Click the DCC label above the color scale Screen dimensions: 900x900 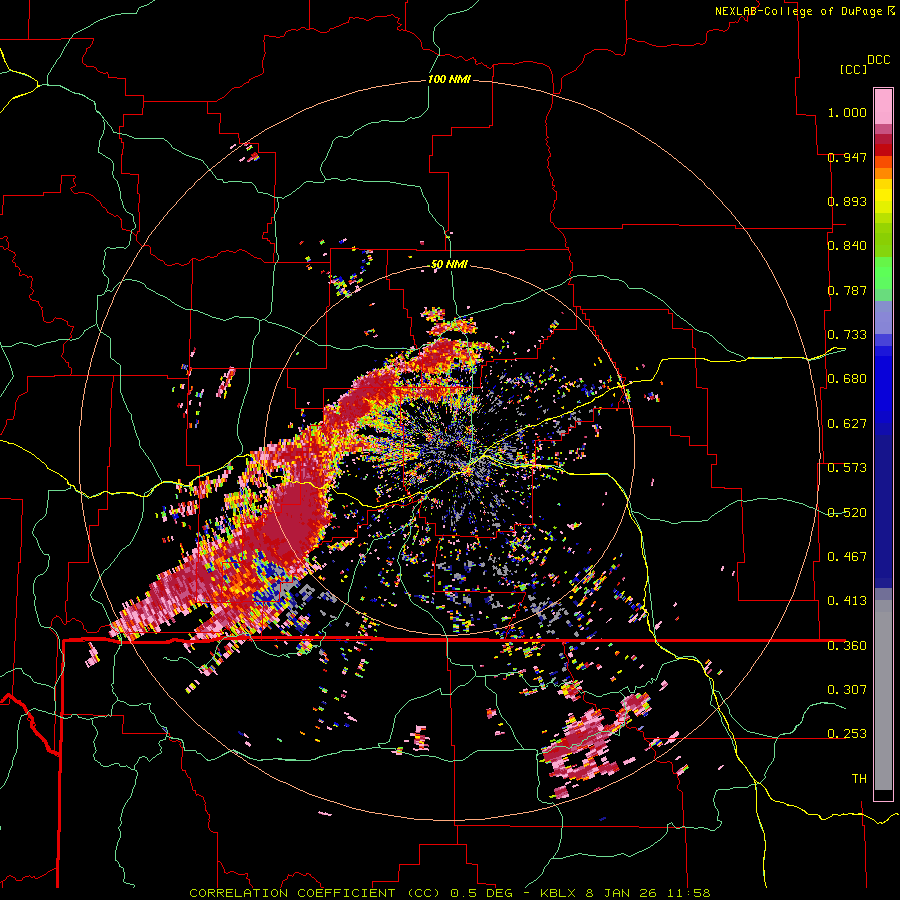(878, 60)
